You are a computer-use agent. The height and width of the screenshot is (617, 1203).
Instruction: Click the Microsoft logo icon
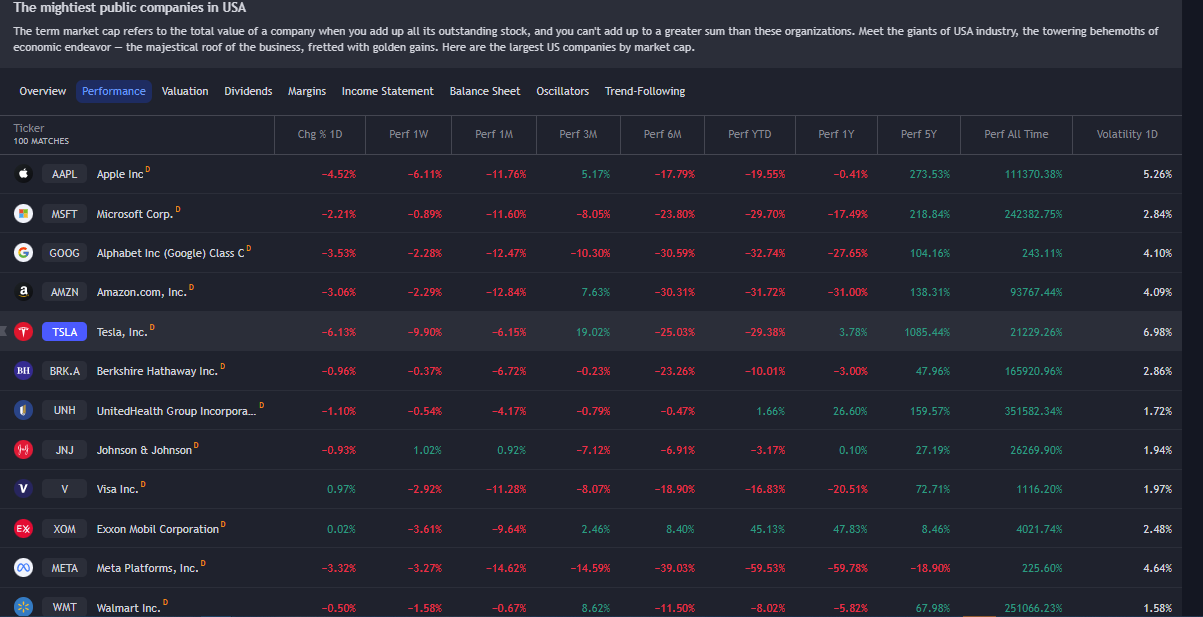click(24, 213)
